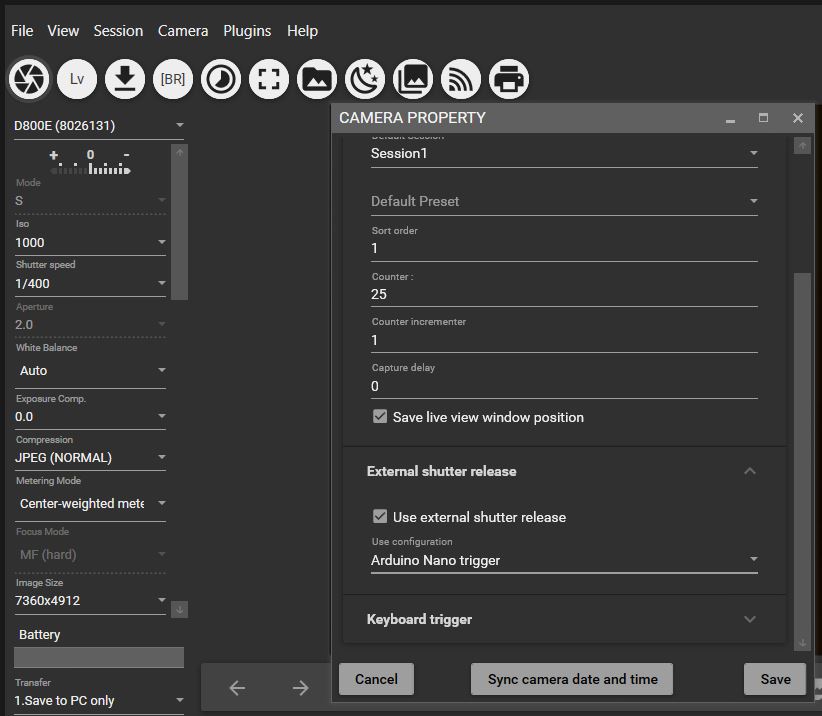Open the Plugins menu

point(247,31)
